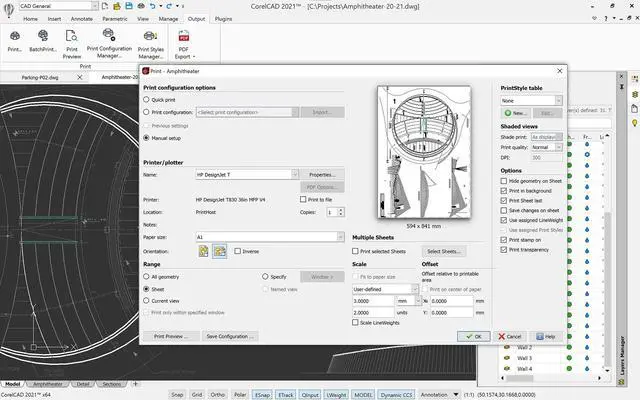Image resolution: width=640 pixels, height=400 pixels.
Task: Open the User-defined scale dropdown
Action: click(415, 289)
